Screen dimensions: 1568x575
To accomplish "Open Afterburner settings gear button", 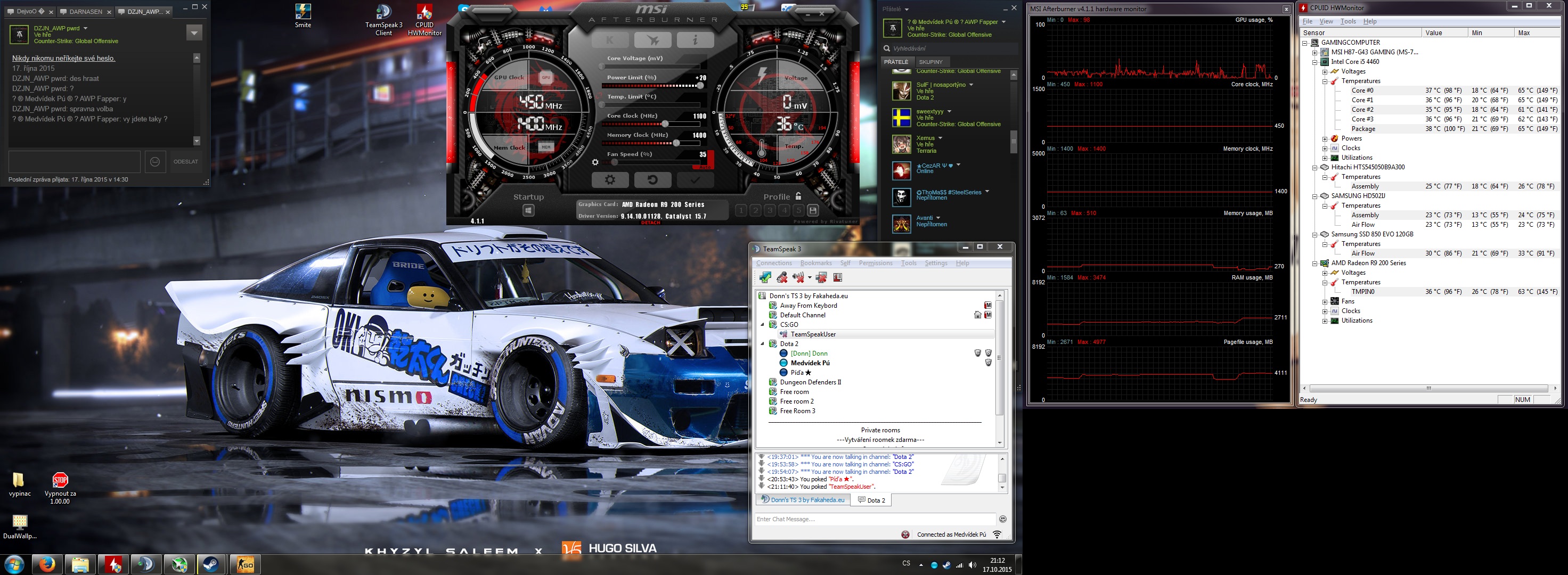I will tap(609, 180).
